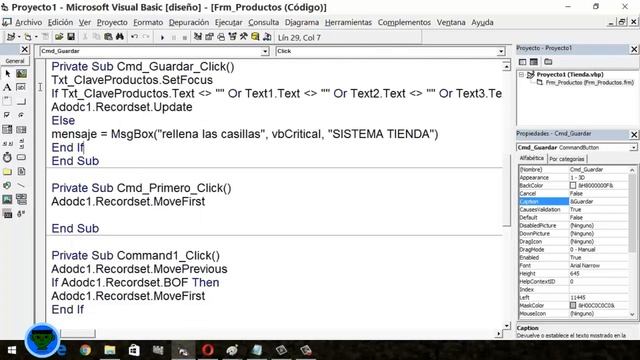Show the Toolbox via toolbar icon
This screenshot has width=640, height=360.
[244, 37]
